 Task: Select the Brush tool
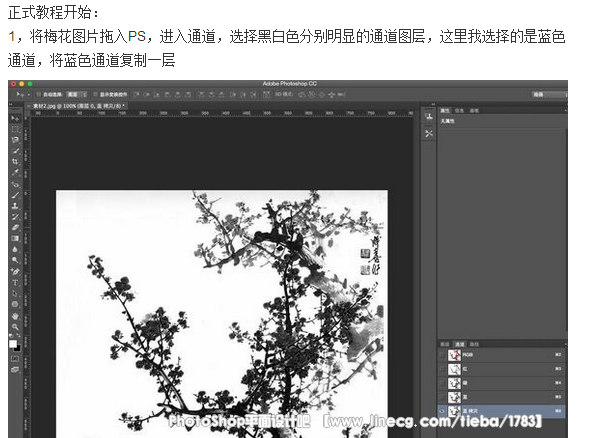click(x=15, y=195)
